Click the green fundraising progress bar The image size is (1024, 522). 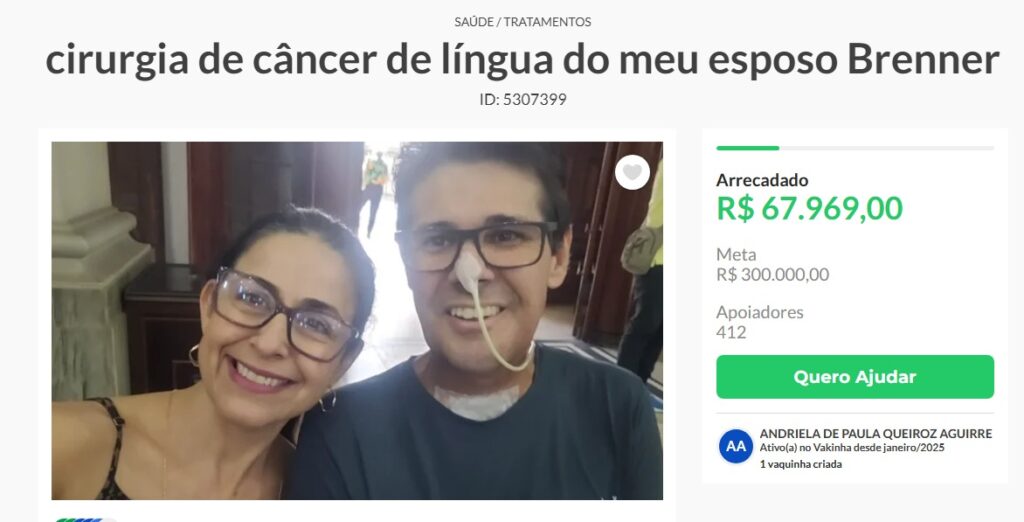[x=748, y=148]
